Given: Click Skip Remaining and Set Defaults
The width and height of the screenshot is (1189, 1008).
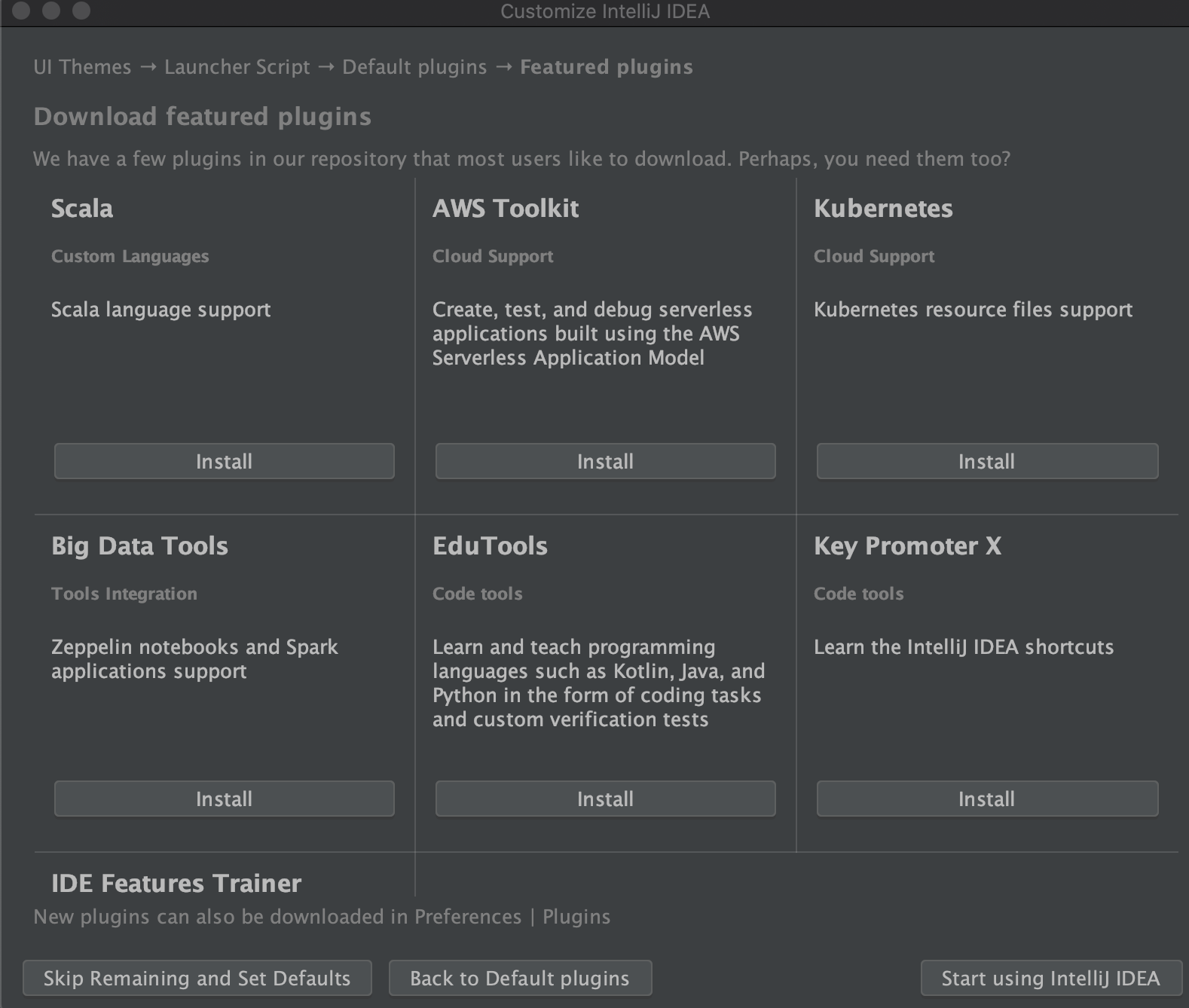Looking at the screenshot, I should [x=197, y=978].
